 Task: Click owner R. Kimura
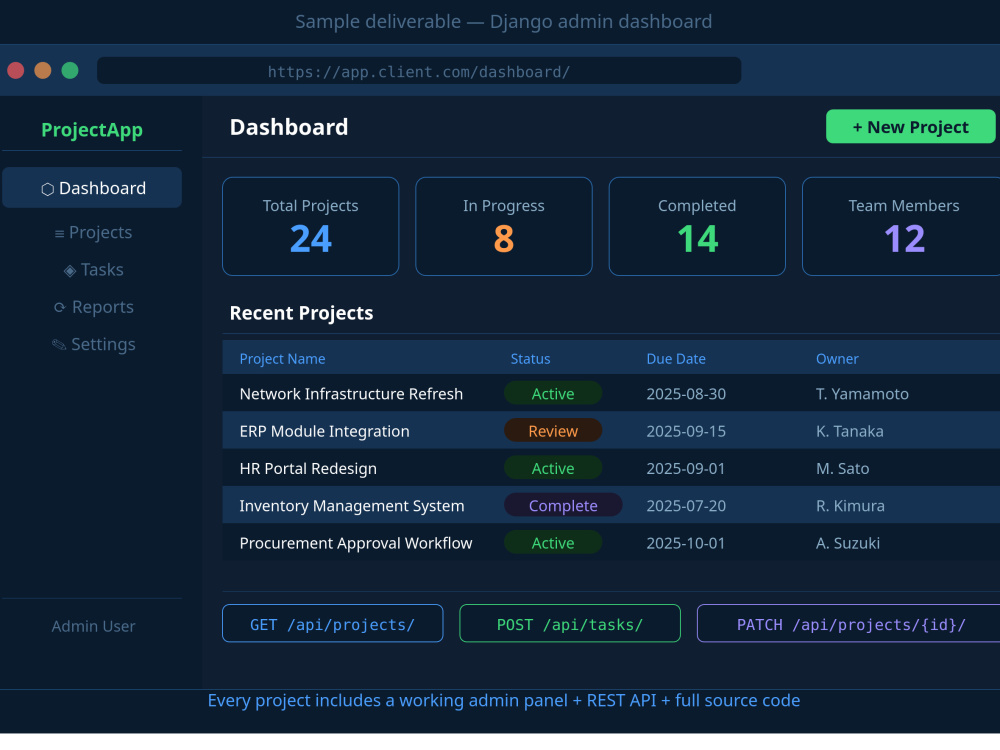(x=850, y=506)
